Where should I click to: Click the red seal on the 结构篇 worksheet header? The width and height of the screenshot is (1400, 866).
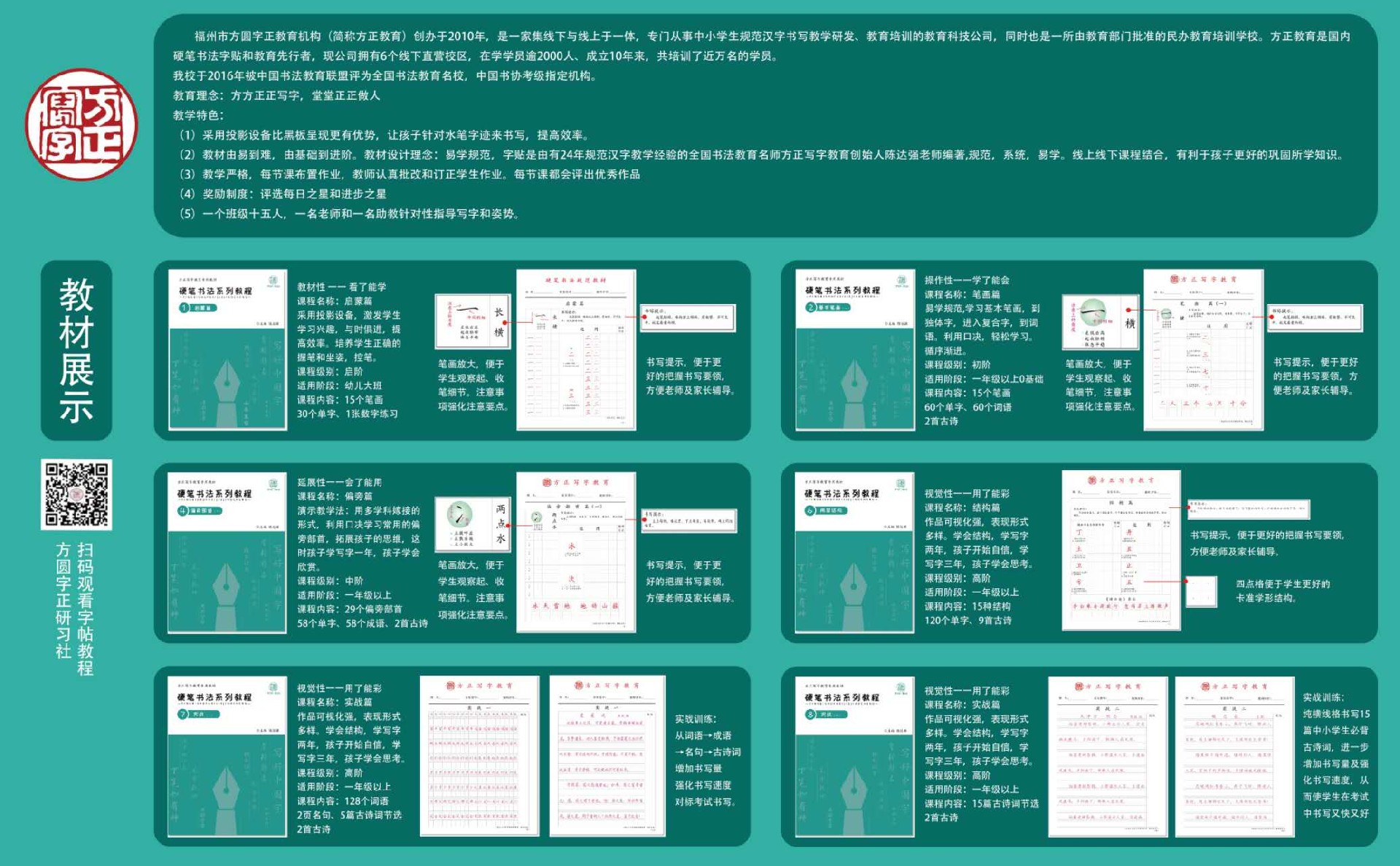click(1092, 480)
